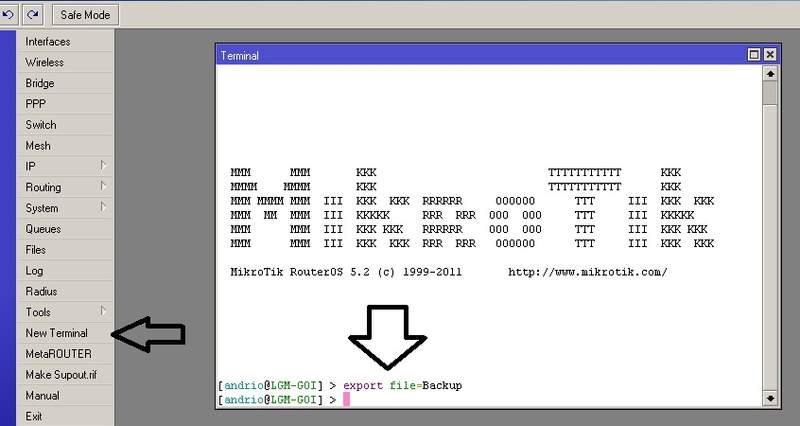The width and height of the screenshot is (800, 426).
Task: Click the Undo arrow icon
Action: tap(8, 14)
